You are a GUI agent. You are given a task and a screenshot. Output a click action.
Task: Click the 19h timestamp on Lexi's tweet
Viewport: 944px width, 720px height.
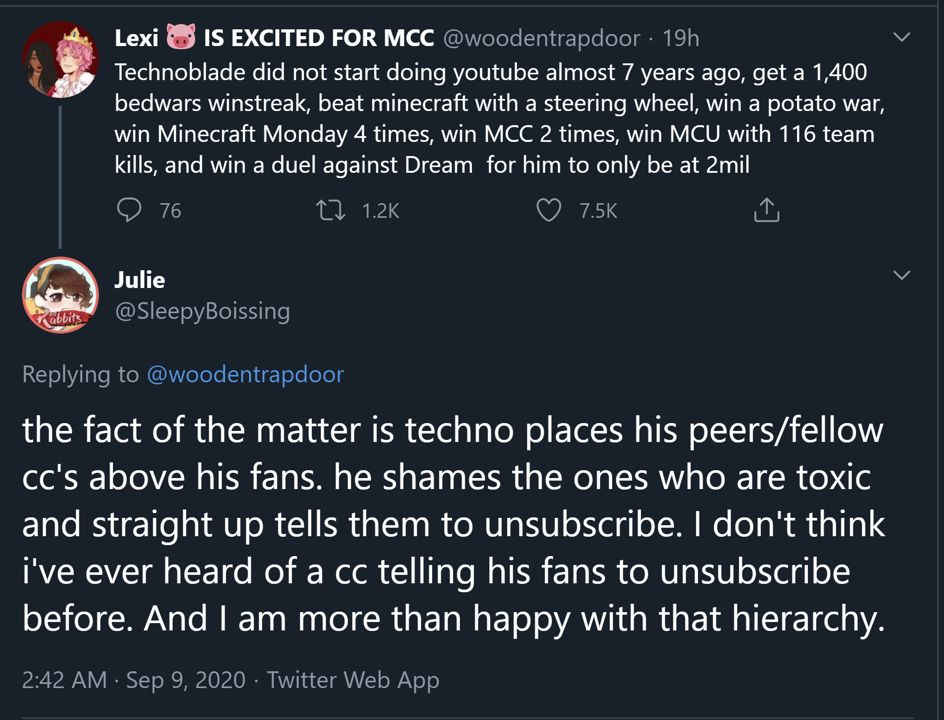coord(681,37)
